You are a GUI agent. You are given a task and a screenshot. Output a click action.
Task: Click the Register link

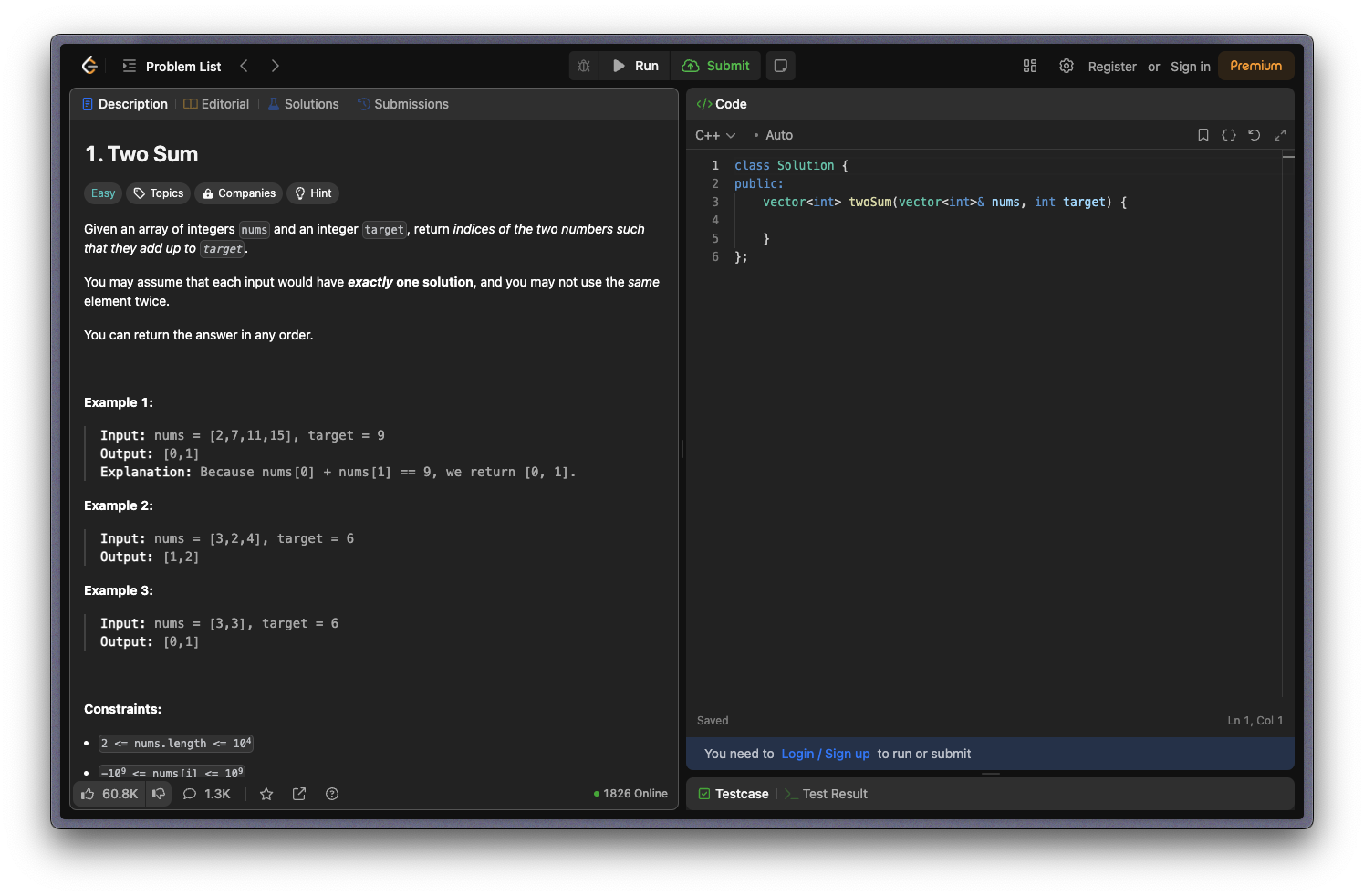(1112, 67)
